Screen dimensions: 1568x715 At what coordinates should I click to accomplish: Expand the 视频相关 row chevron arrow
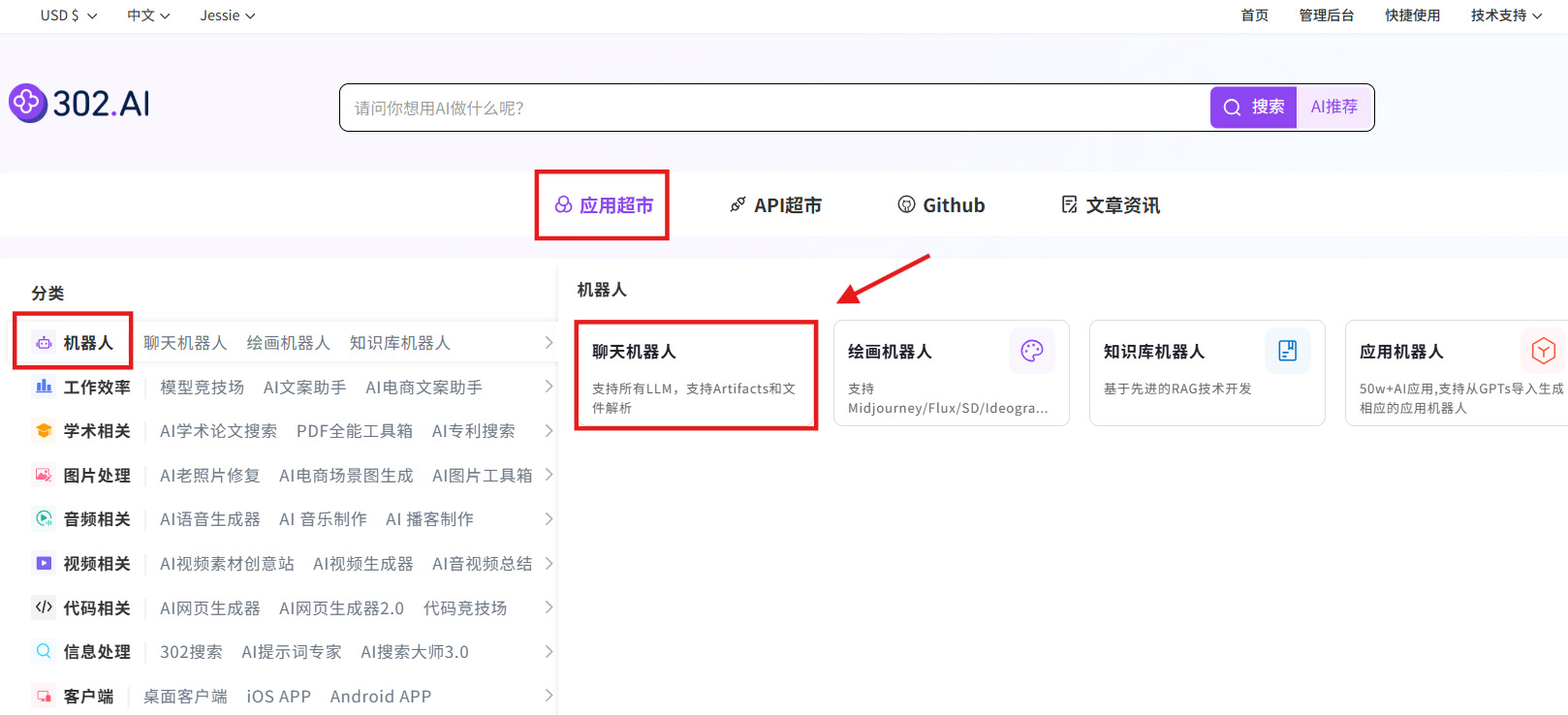549,563
